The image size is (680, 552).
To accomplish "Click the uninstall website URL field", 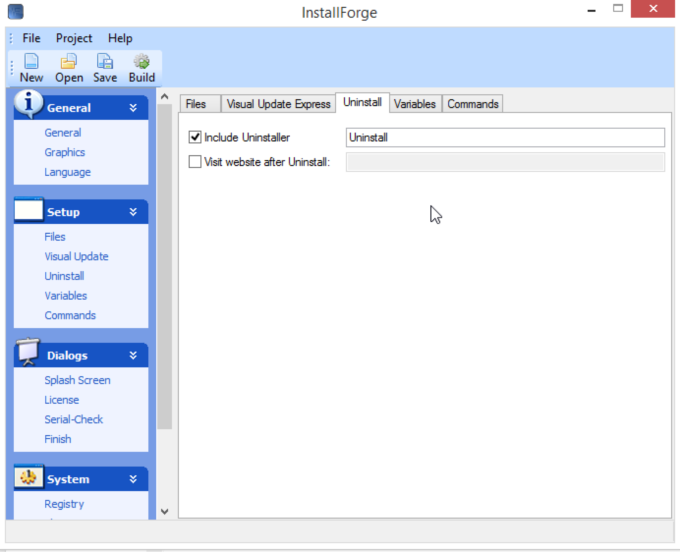I will pyautogui.click(x=505, y=162).
